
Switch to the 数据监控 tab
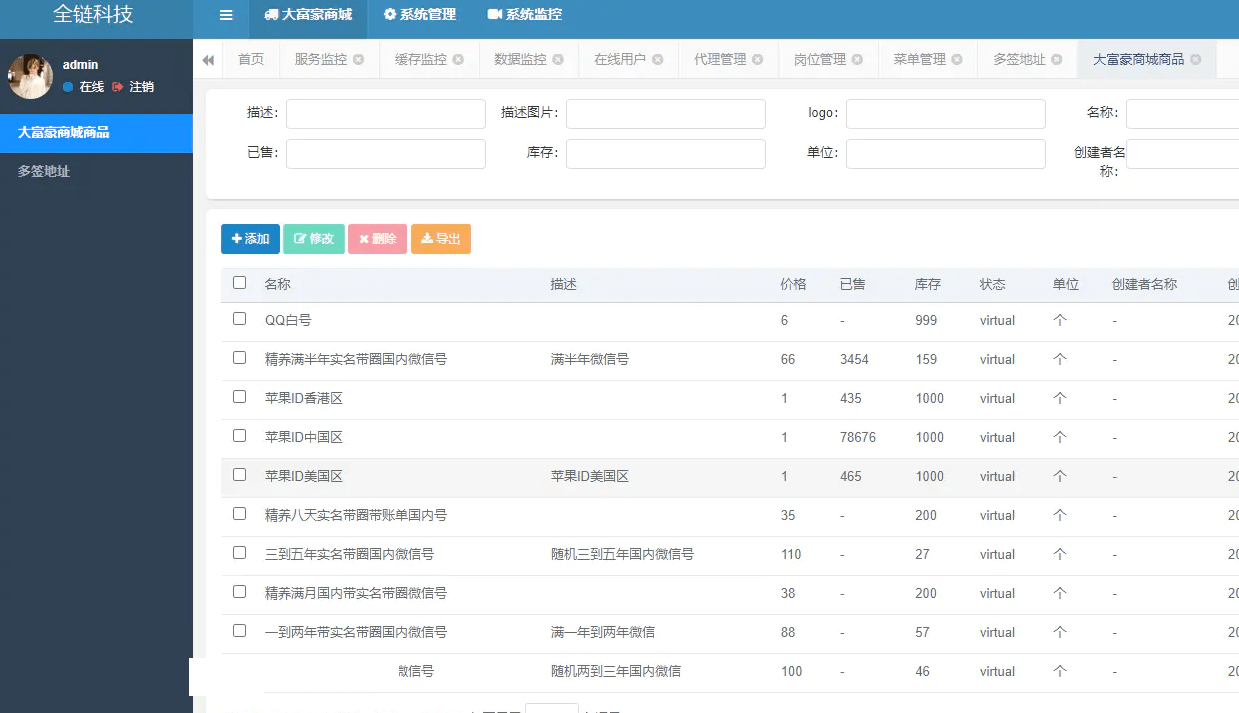coord(520,60)
